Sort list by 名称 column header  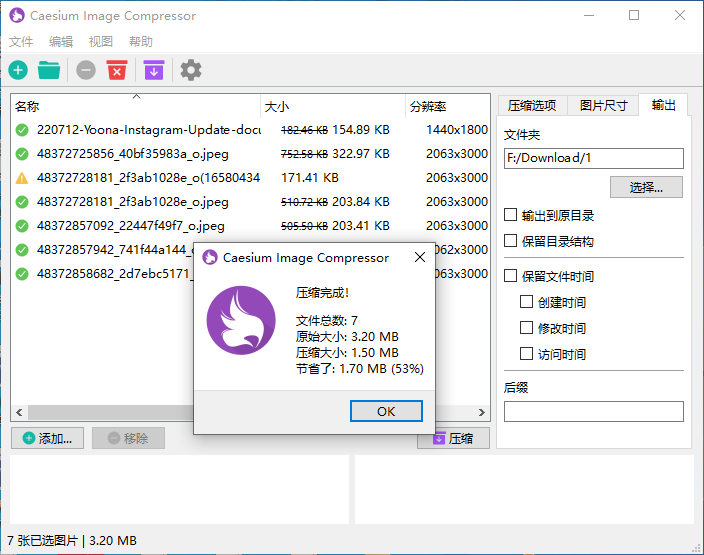pyautogui.click(x=136, y=106)
